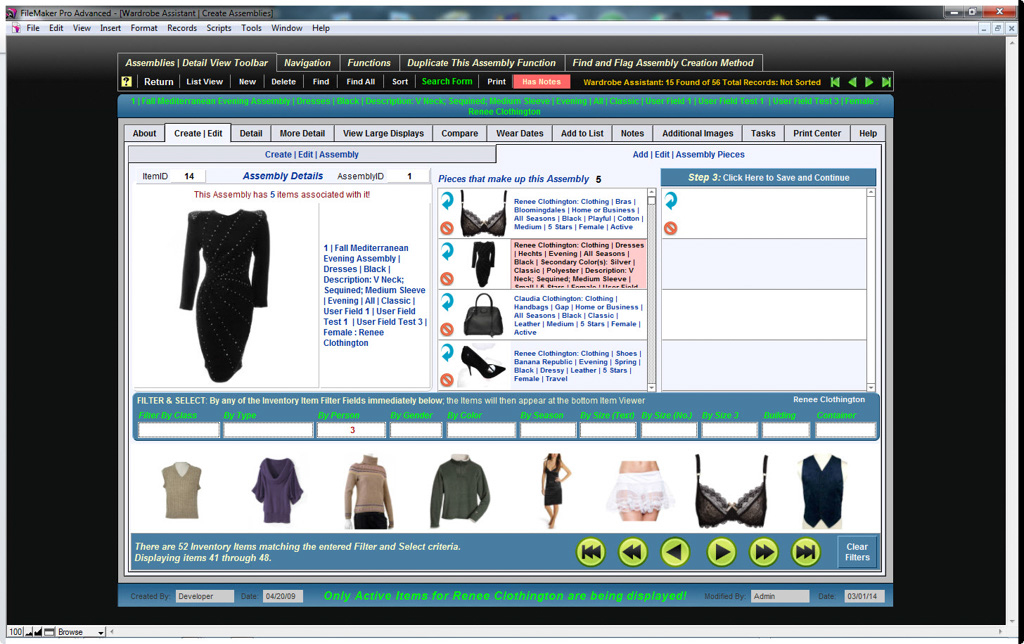Remove the Shoes piece with its red icon
This screenshot has width=1024, height=644.
[x=447, y=379]
